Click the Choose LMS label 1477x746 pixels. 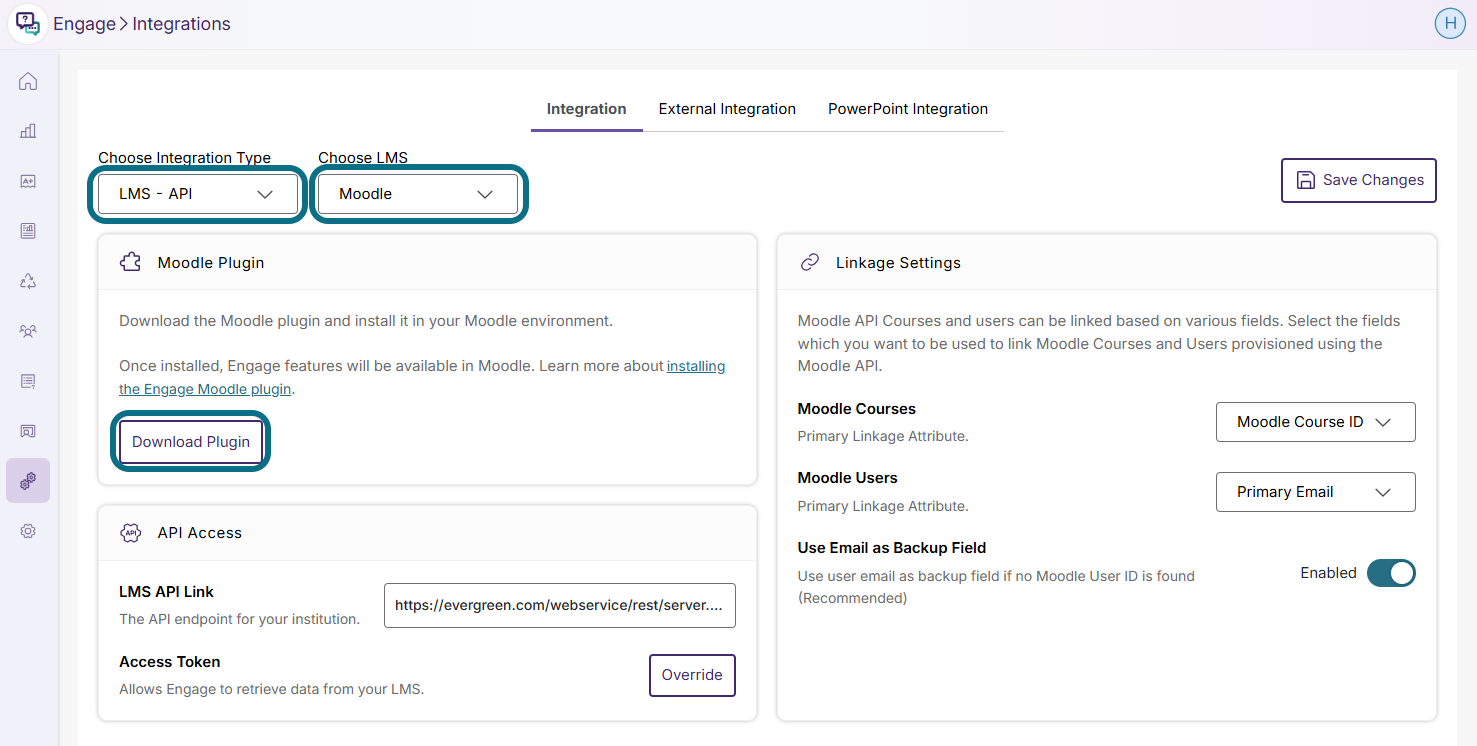pyautogui.click(x=363, y=158)
